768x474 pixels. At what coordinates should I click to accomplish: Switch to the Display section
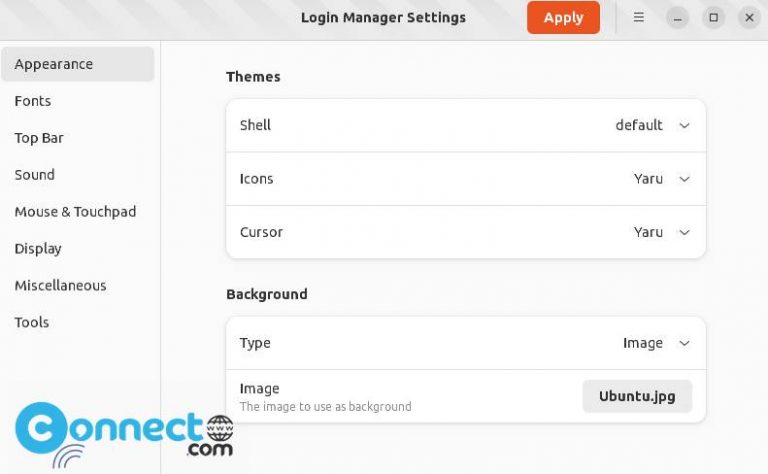38,249
